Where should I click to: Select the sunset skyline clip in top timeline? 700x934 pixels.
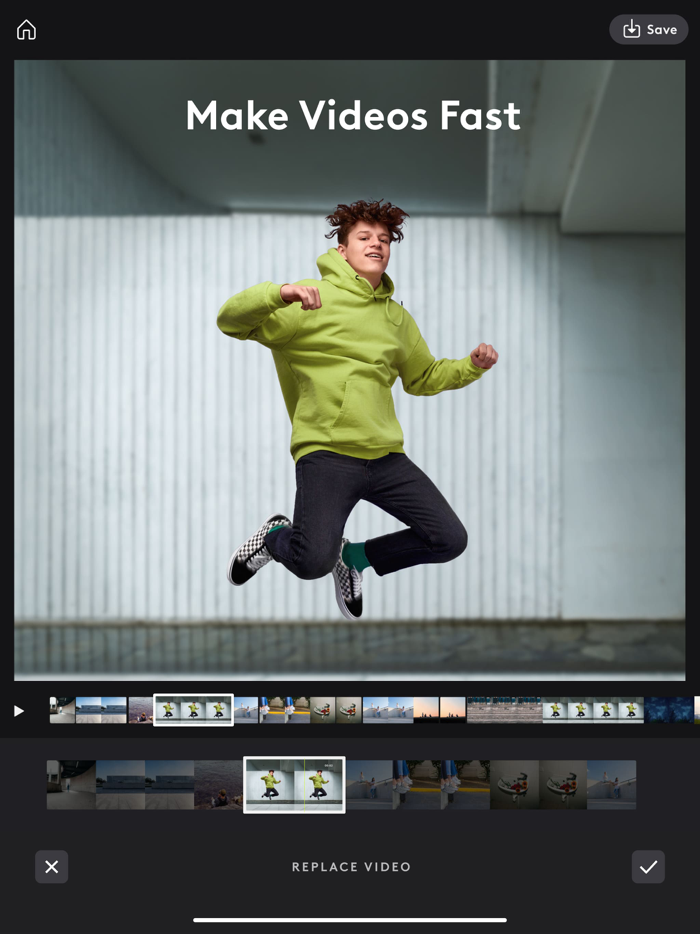[440, 710]
